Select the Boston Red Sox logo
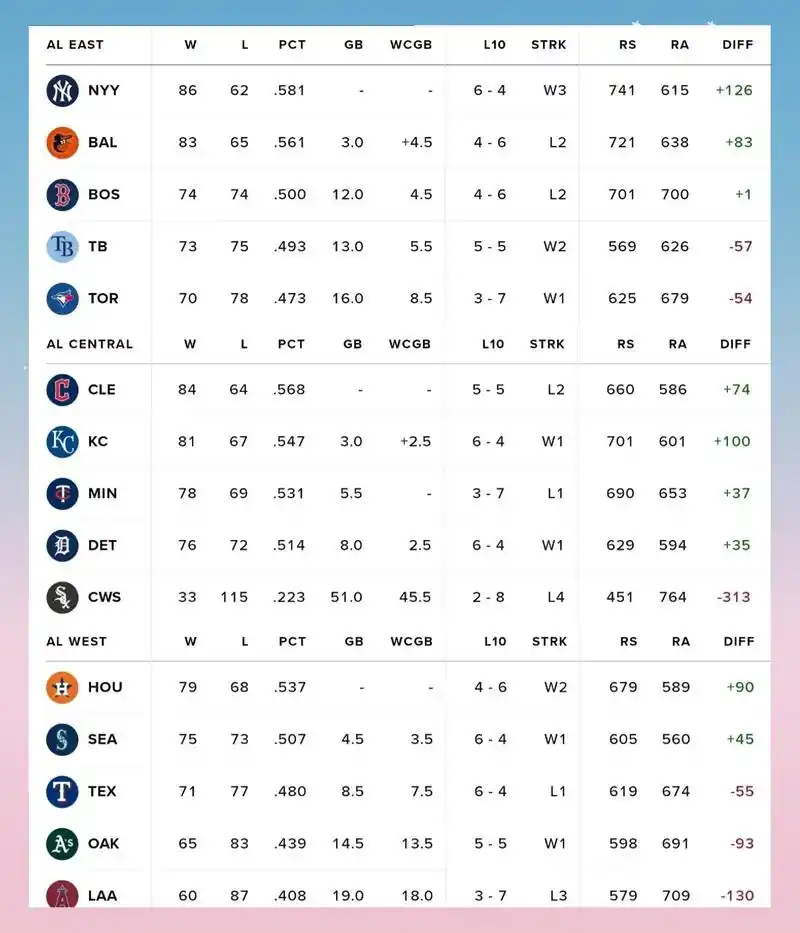This screenshot has height=933, width=800. 62,195
